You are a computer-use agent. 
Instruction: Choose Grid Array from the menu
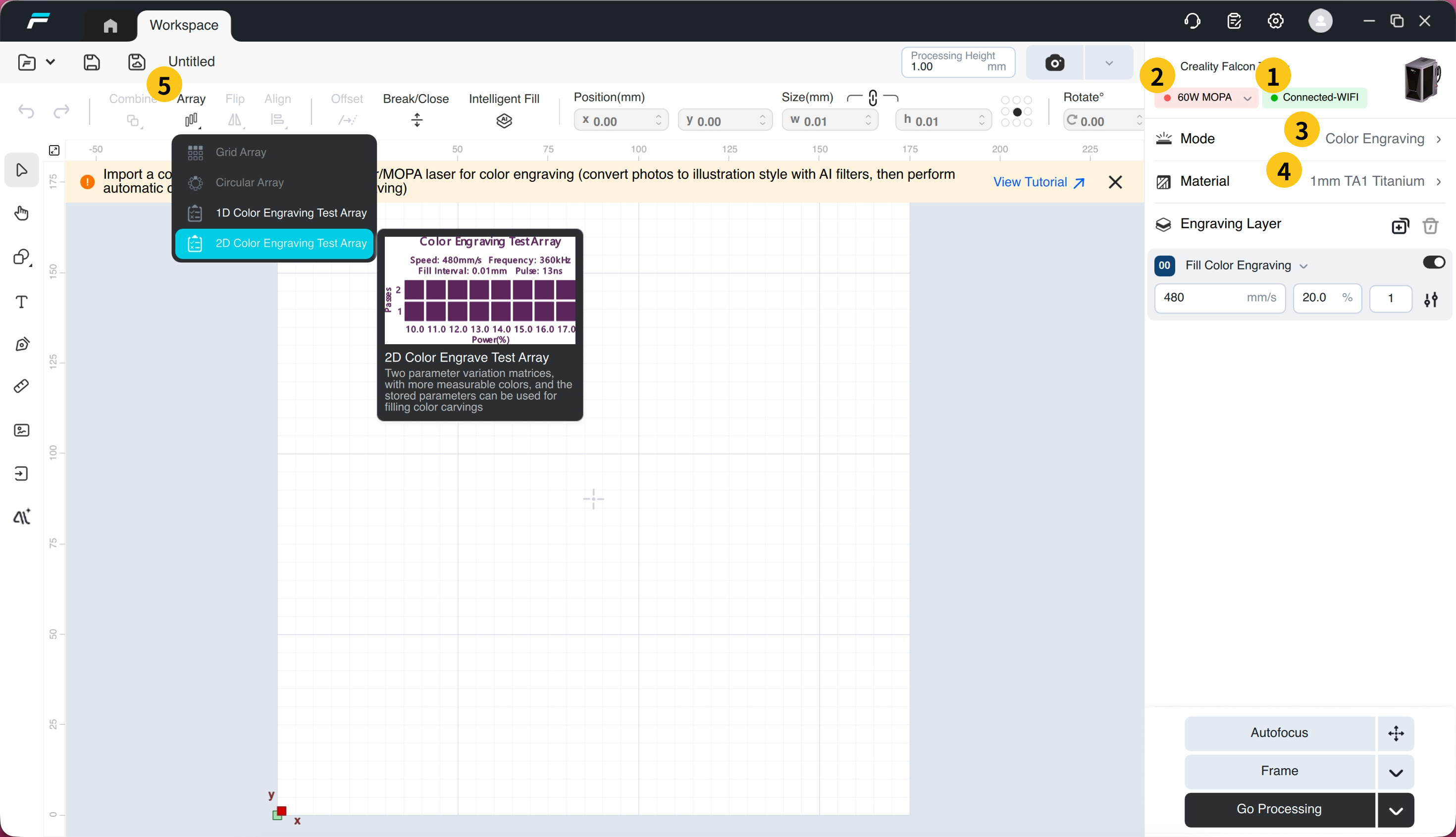(x=274, y=153)
